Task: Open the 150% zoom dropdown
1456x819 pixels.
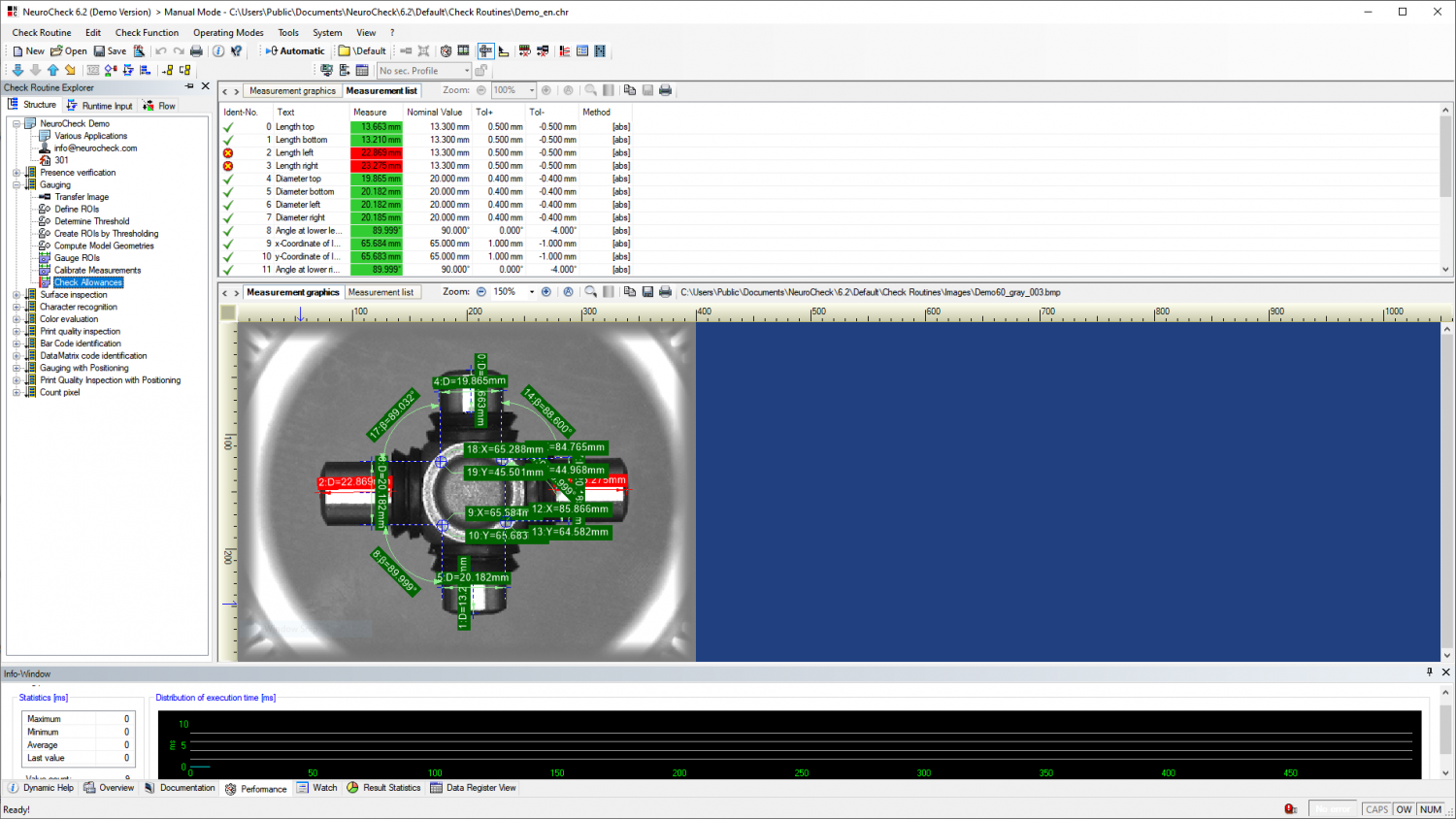Action: [531, 292]
